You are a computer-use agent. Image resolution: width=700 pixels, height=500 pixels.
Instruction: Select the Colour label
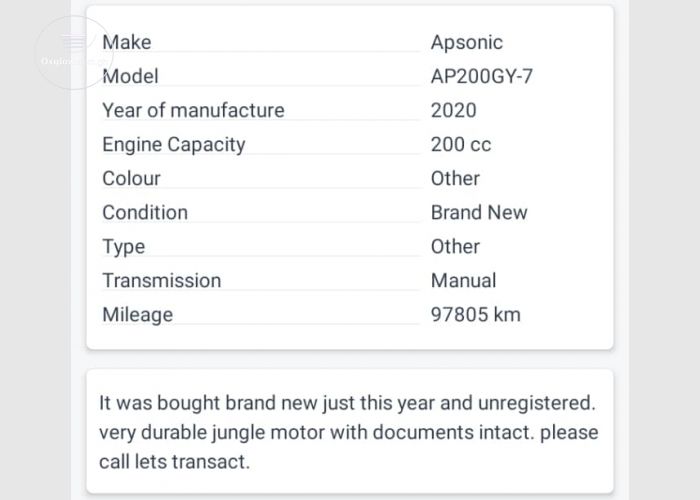click(x=131, y=179)
